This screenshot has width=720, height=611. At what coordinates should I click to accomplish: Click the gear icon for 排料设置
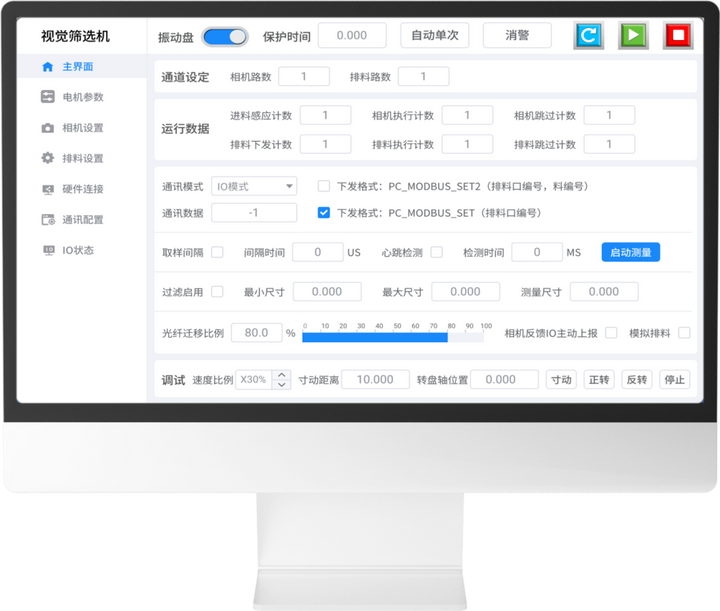click(x=48, y=158)
